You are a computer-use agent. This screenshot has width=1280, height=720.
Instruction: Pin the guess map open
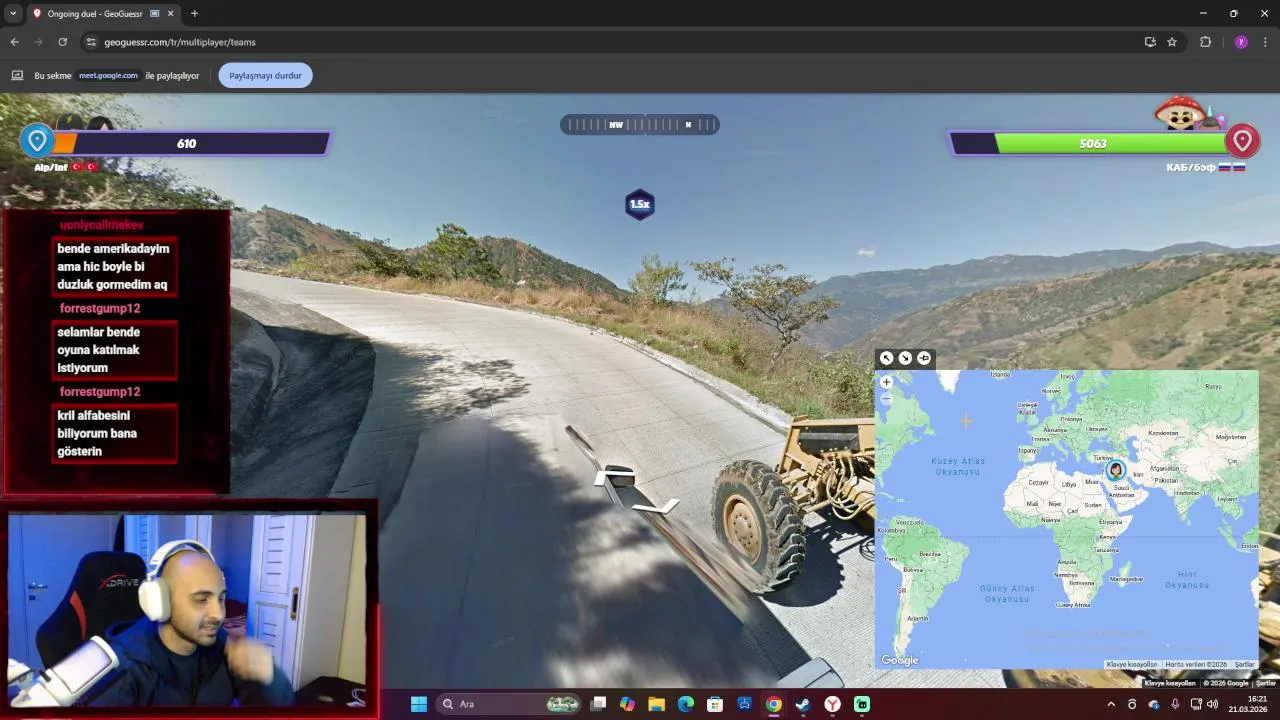point(924,358)
